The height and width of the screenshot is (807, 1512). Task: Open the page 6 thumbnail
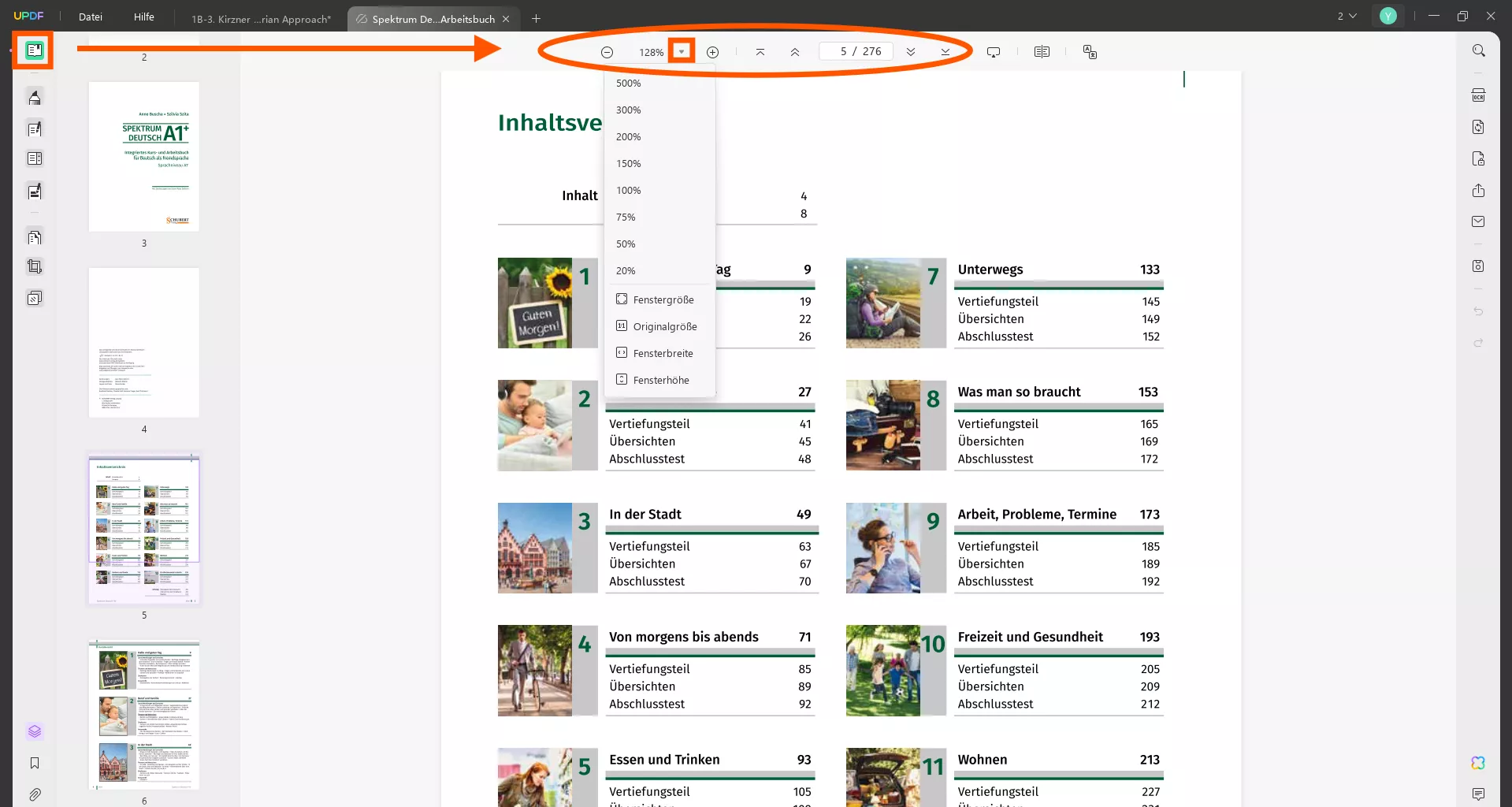coord(144,715)
